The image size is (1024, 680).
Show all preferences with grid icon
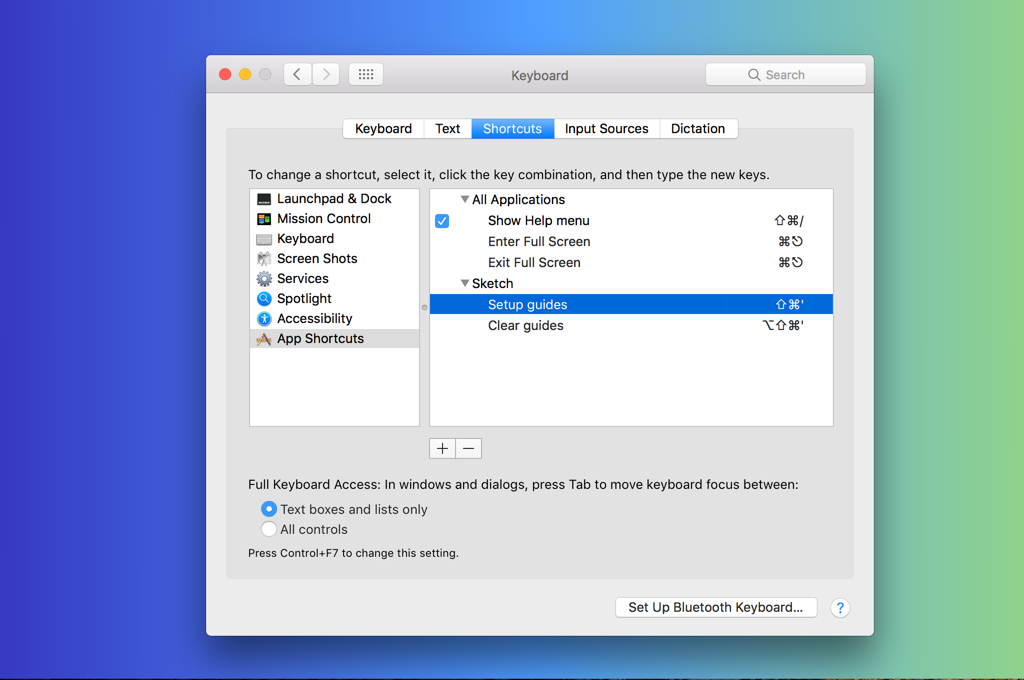click(x=366, y=74)
